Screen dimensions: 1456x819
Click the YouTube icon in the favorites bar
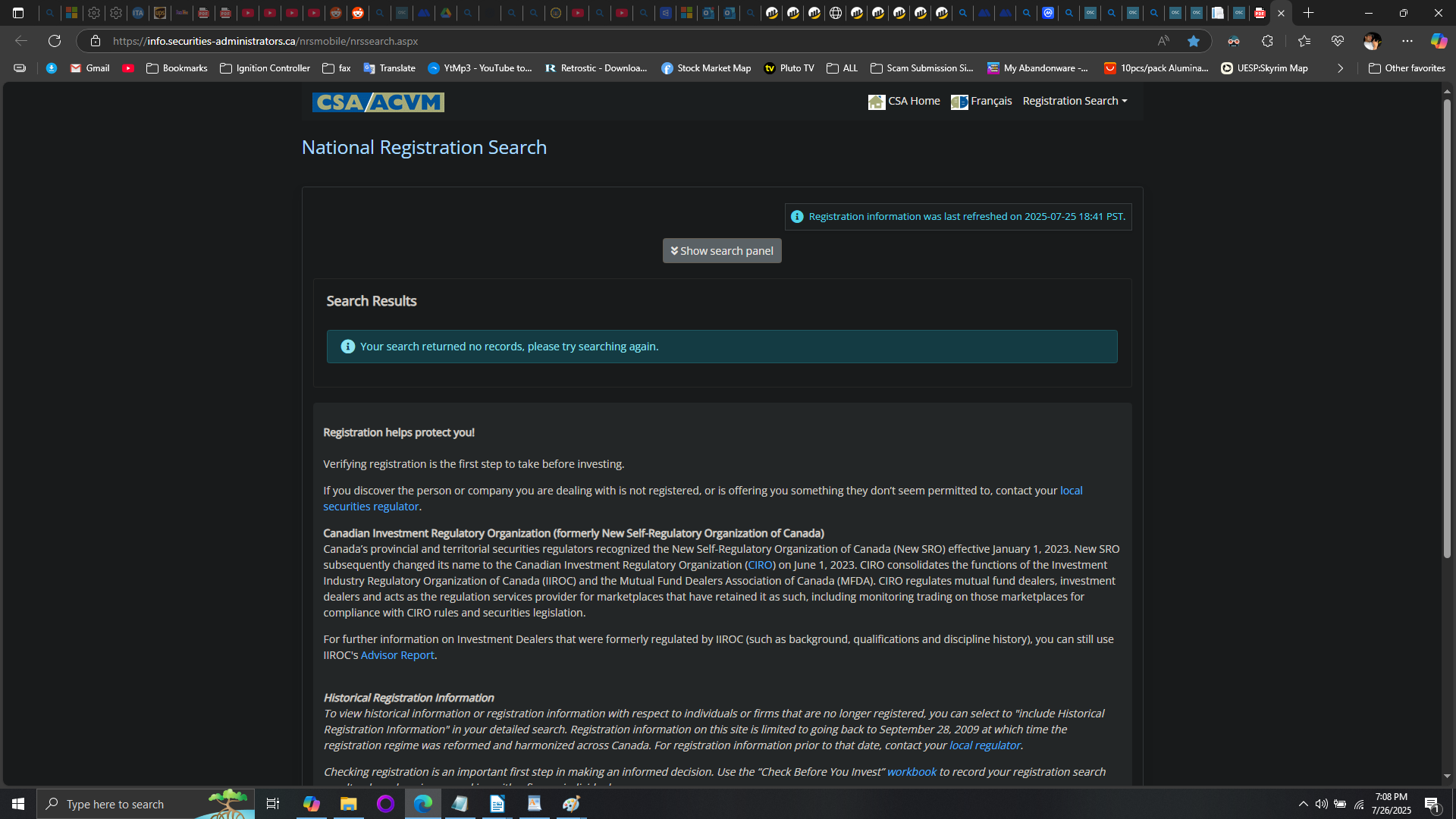[x=128, y=68]
